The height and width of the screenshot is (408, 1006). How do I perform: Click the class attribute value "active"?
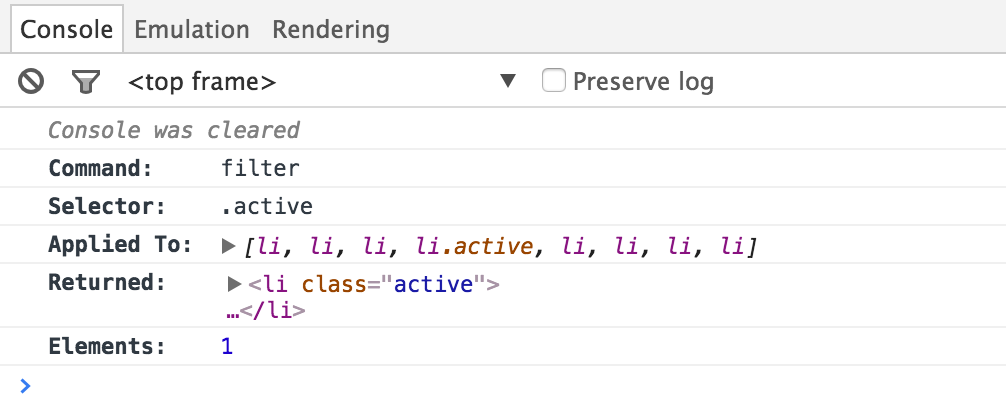433,284
